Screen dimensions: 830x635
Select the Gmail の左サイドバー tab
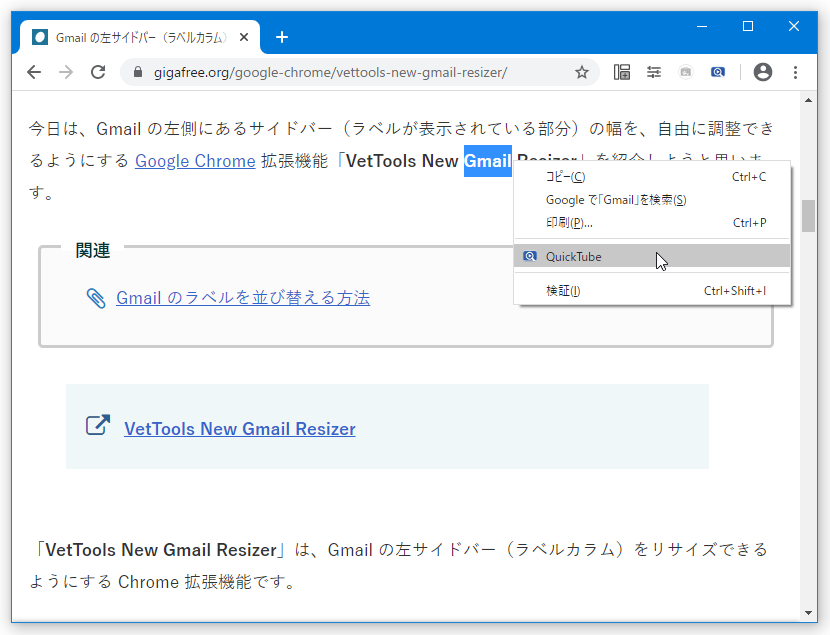click(x=140, y=37)
